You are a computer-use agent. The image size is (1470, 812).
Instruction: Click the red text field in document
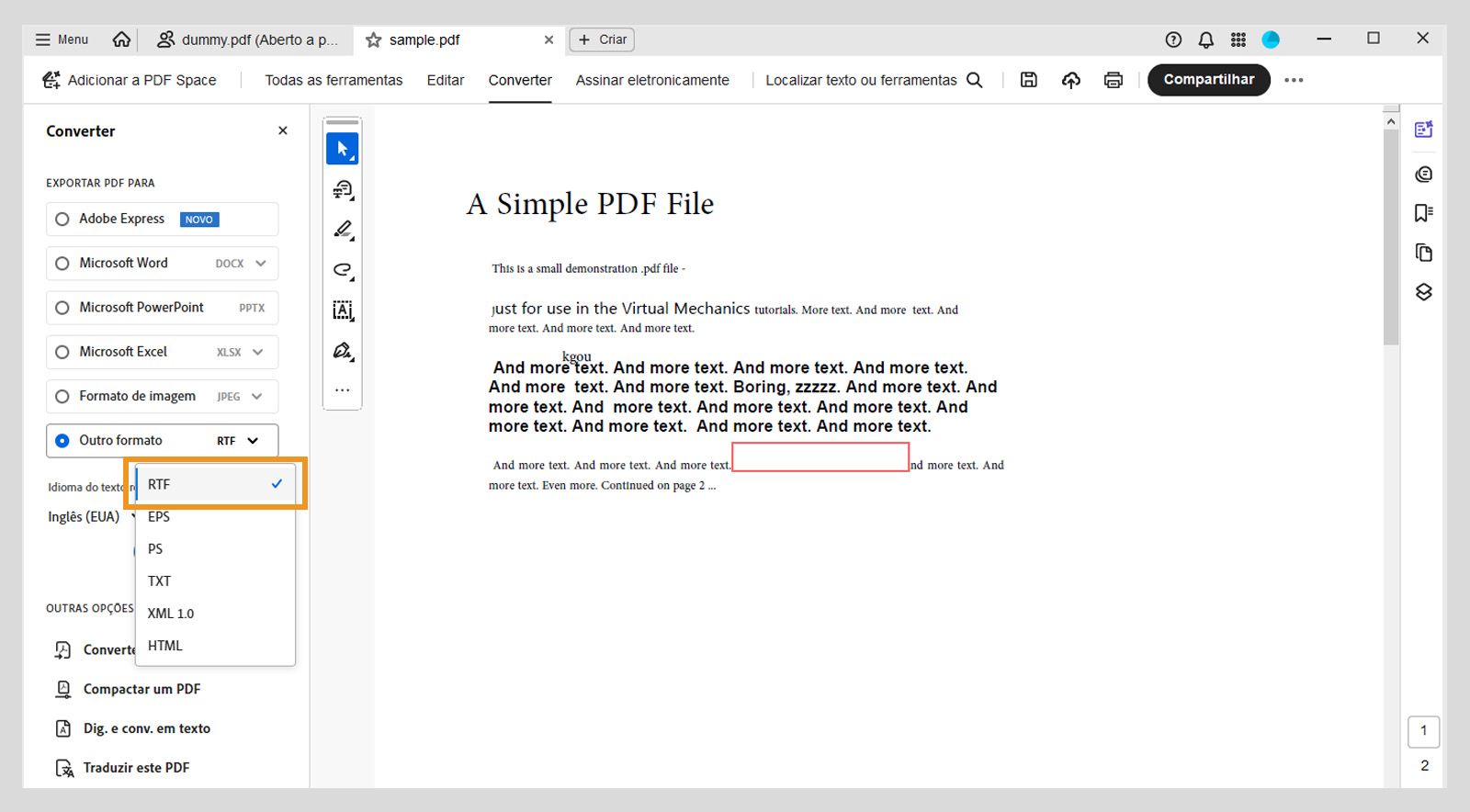tap(820, 457)
